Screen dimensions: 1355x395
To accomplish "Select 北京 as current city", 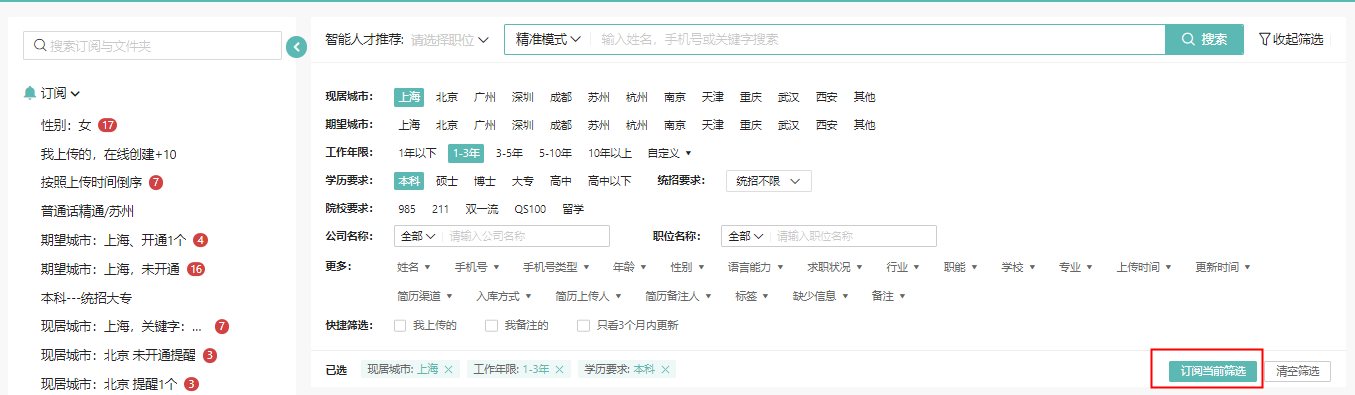I will point(447,97).
